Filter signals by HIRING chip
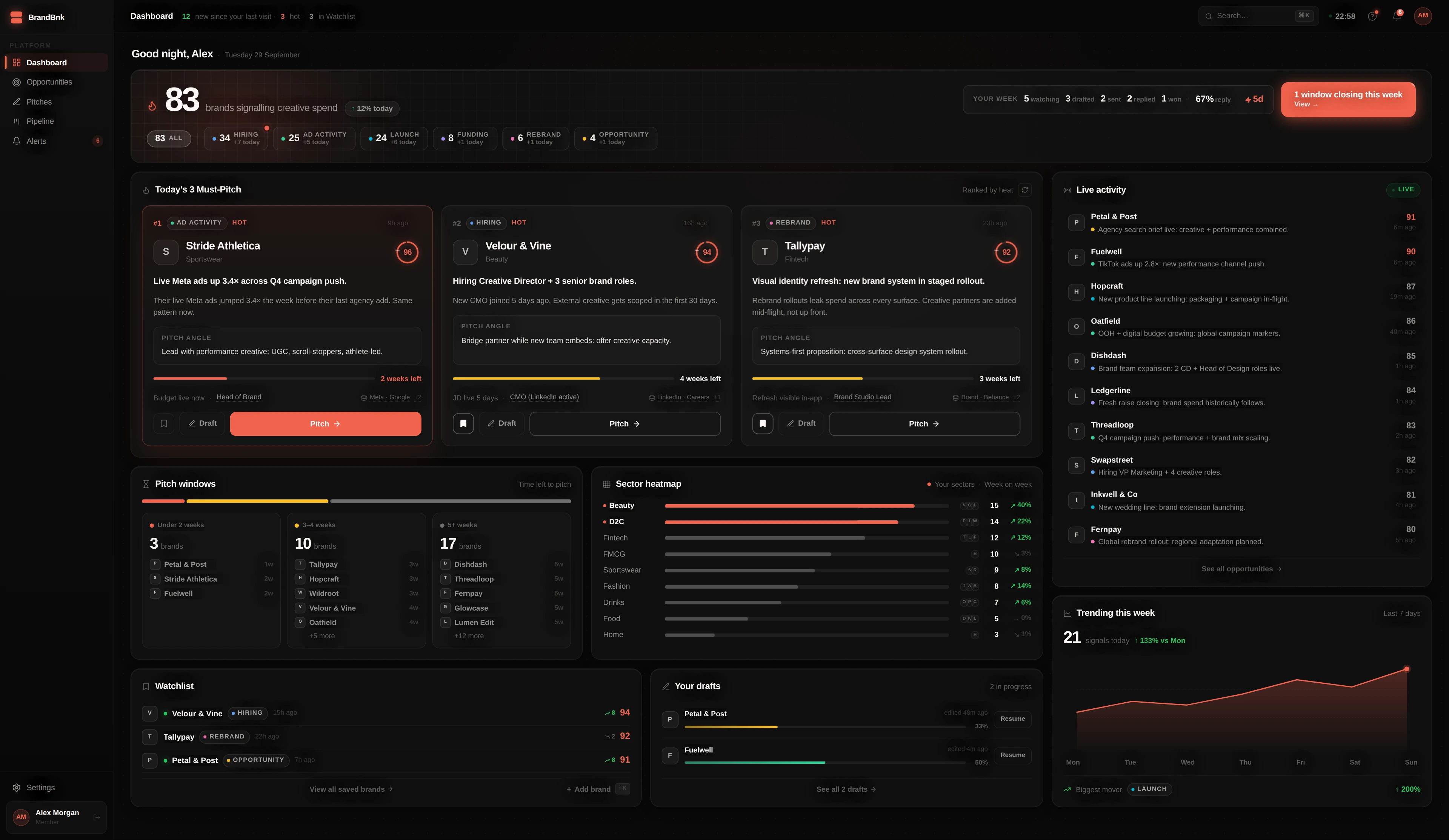 coord(236,138)
